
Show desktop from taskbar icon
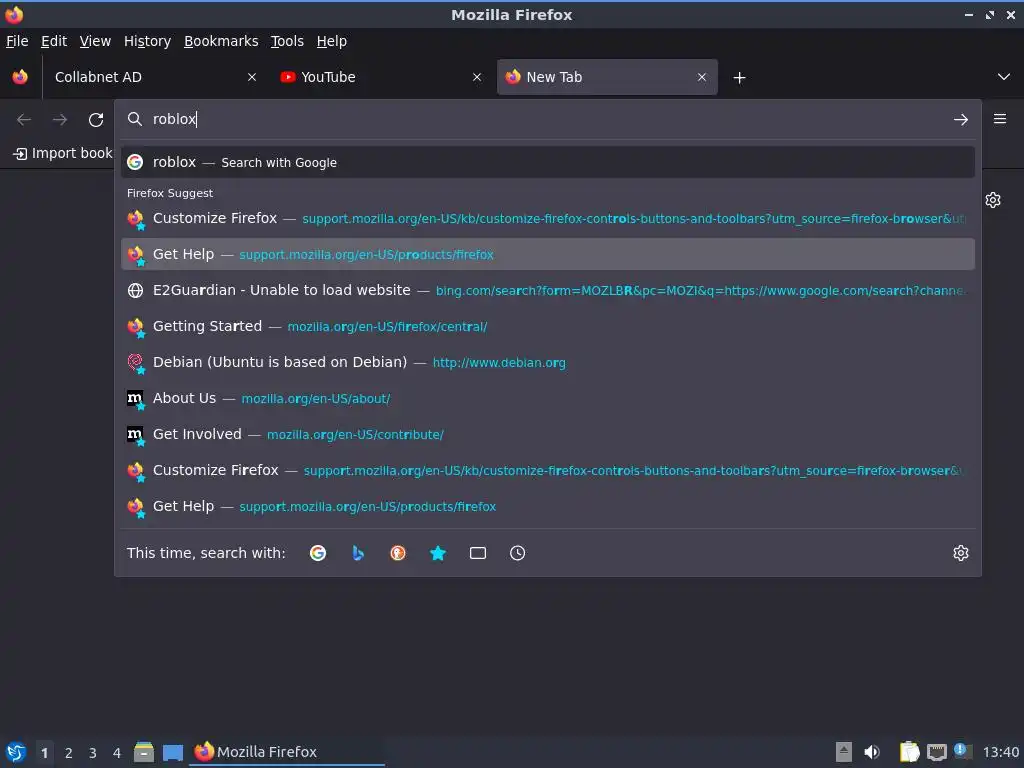(173, 753)
